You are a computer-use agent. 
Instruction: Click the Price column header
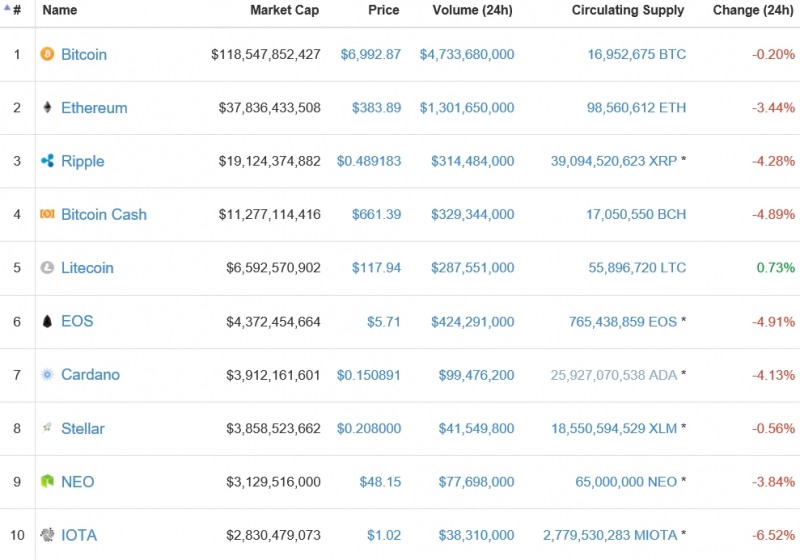[x=383, y=10]
